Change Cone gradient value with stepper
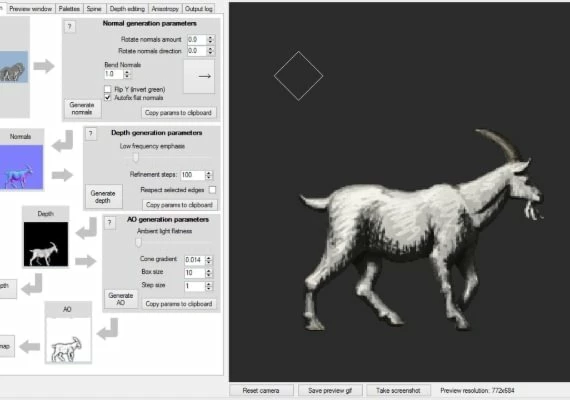 pyautogui.click(x=209, y=260)
